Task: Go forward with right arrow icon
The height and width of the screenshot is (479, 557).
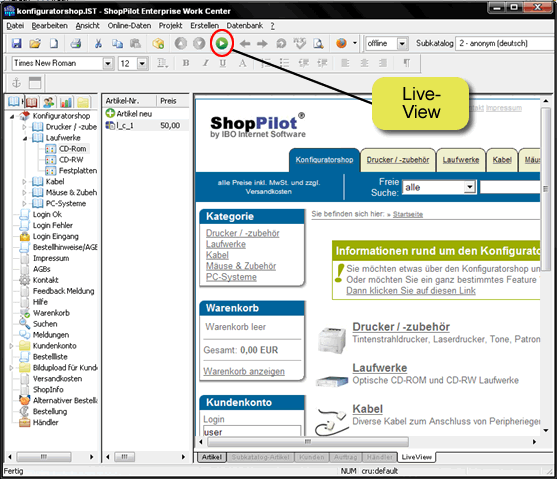Action: click(x=262, y=44)
